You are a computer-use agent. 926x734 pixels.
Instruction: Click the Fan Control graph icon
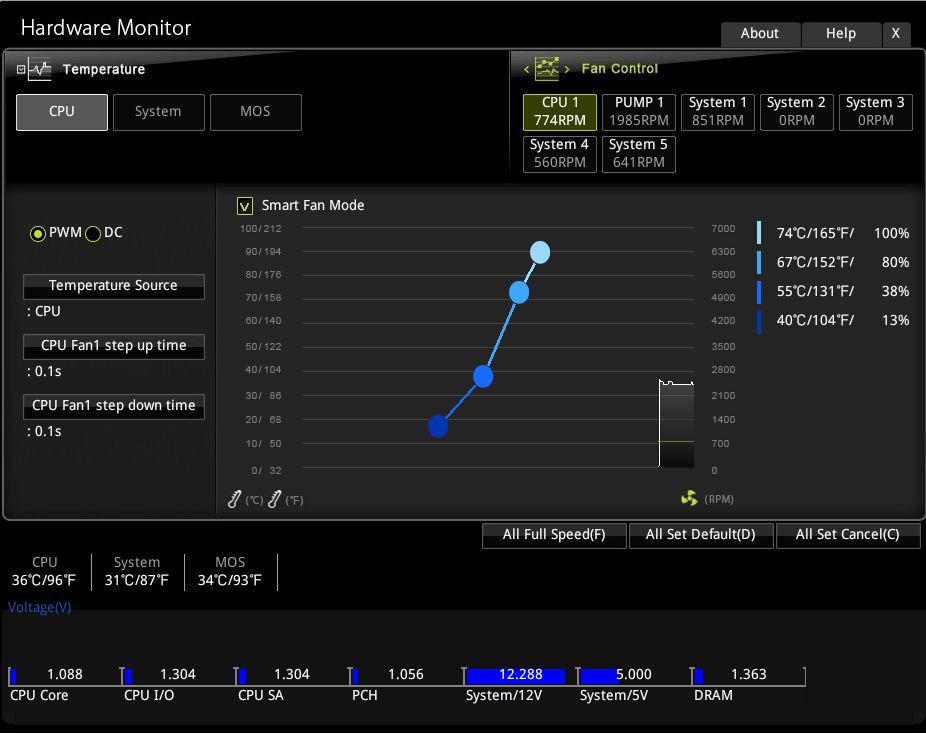click(x=547, y=69)
